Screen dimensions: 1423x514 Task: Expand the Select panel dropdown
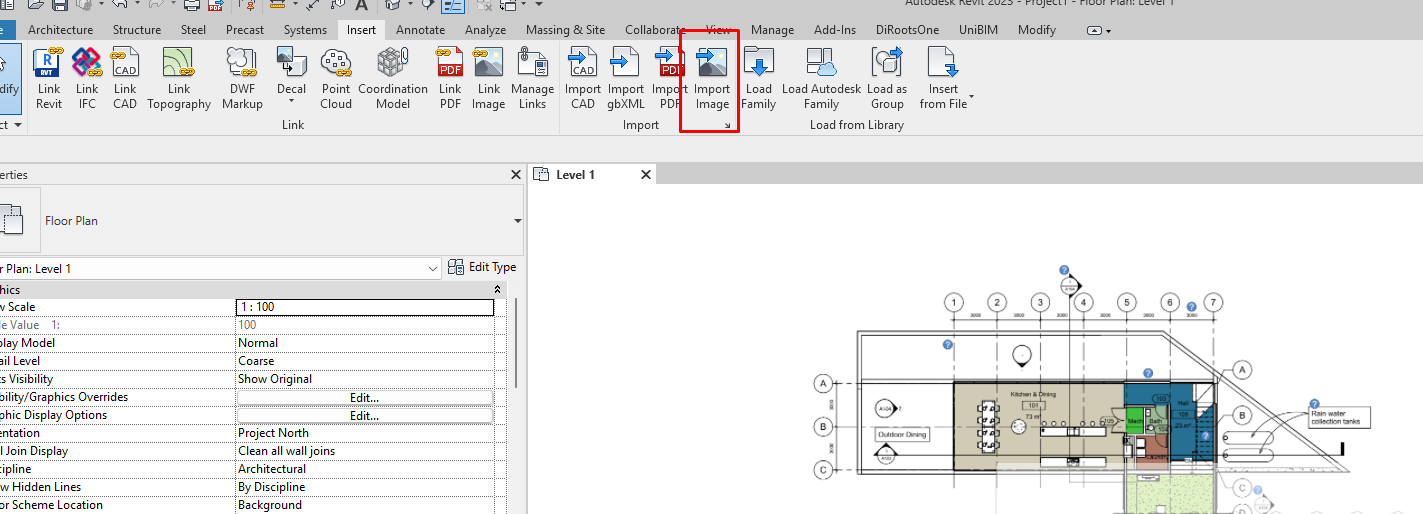click(x=20, y=125)
